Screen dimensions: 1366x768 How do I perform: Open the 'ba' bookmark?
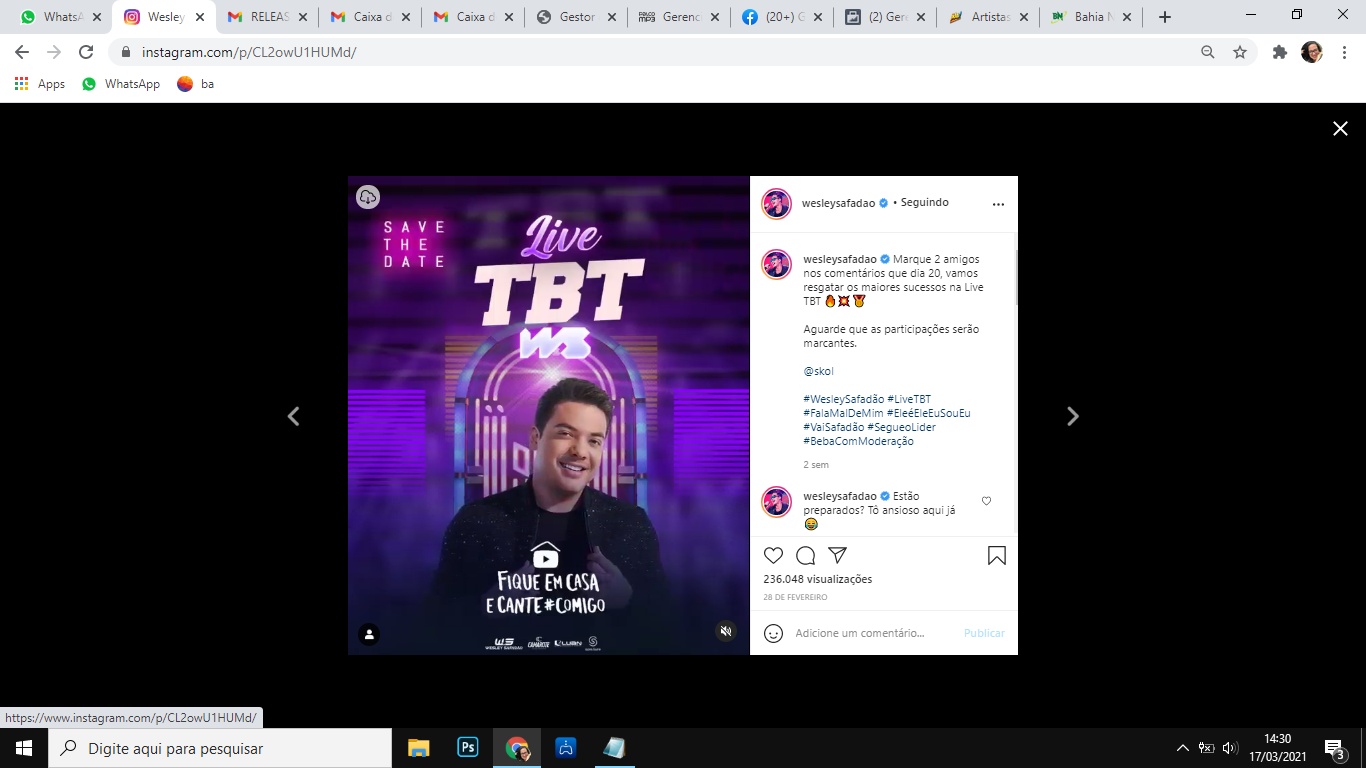(x=196, y=84)
